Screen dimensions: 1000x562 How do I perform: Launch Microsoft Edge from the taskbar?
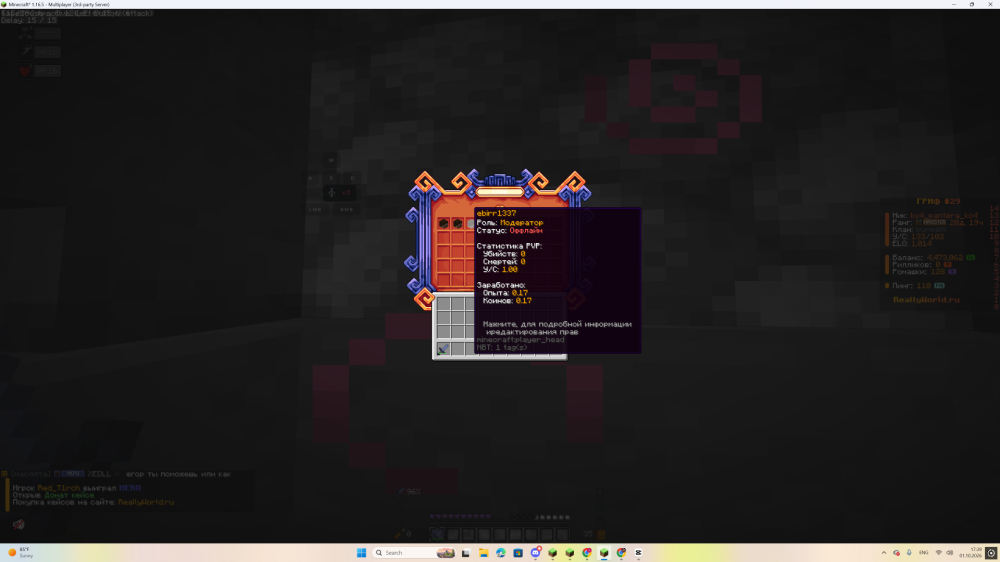tap(501, 552)
